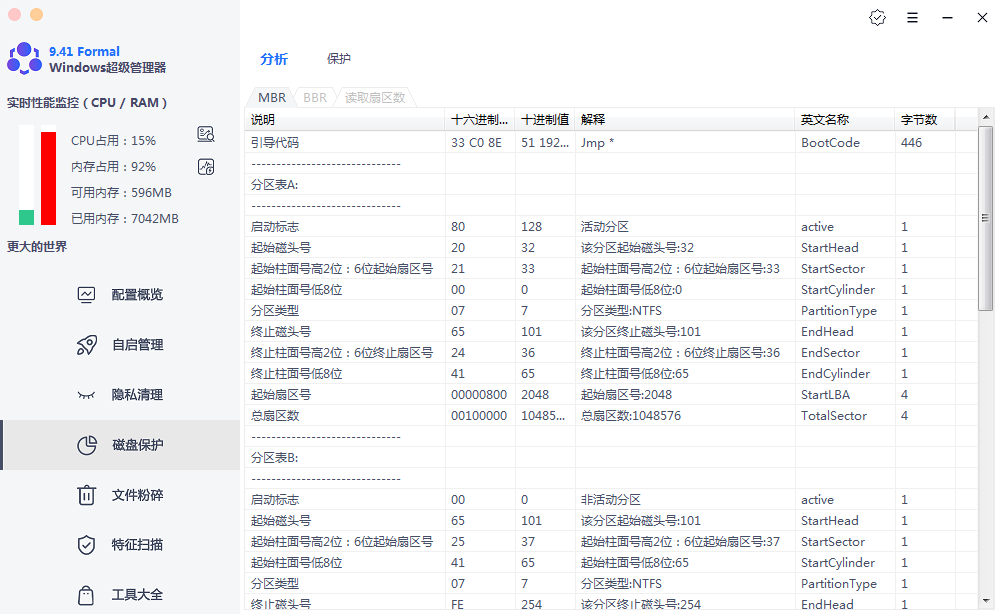This screenshot has width=999, height=614.
Task: Switch to the 保护 tab
Action: pyautogui.click(x=339, y=59)
